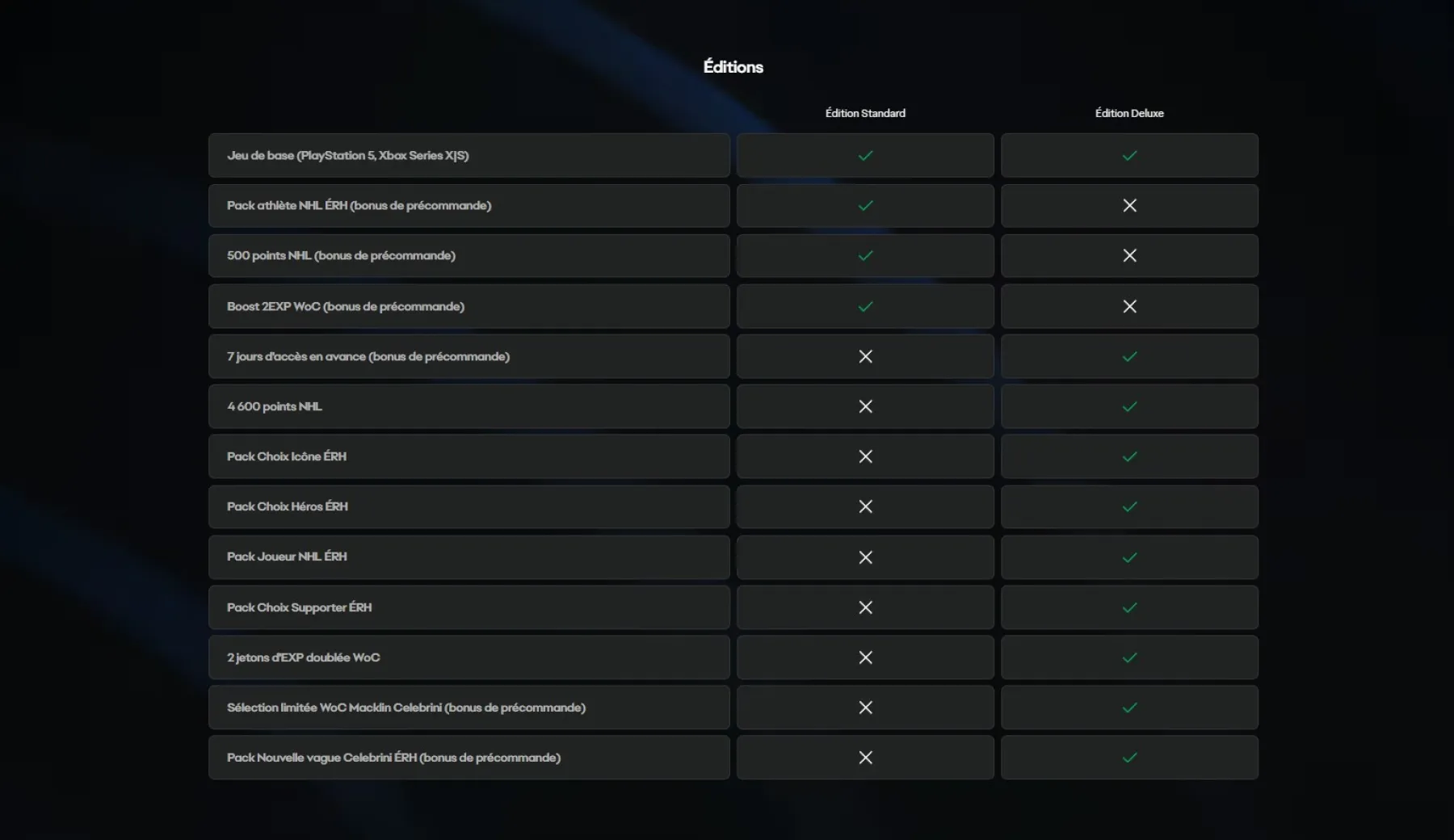
Task: Click the Deluxe X for Pack athlète NHL ÉRH
Action: coord(1129,206)
